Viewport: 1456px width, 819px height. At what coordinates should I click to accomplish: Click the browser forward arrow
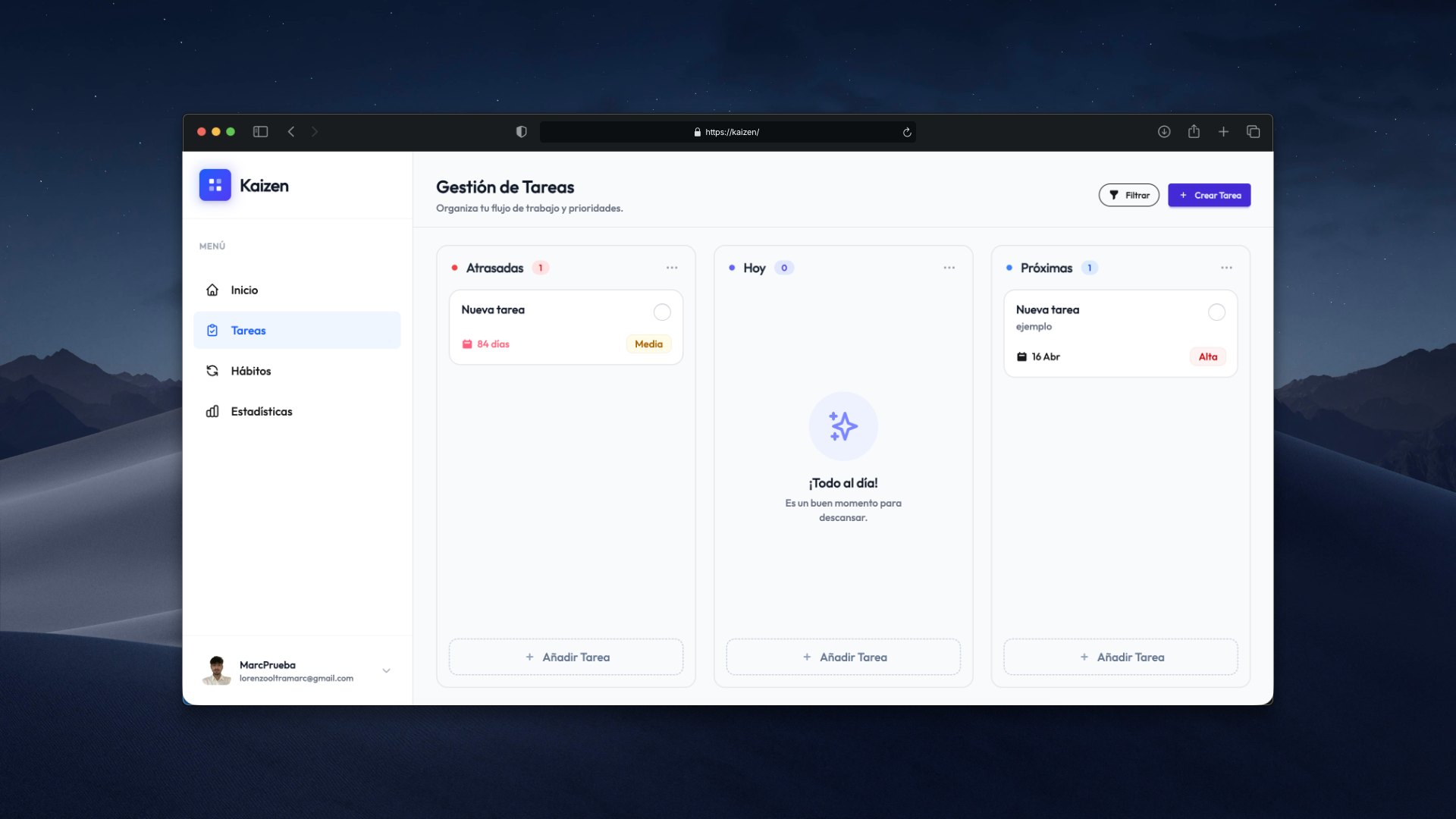315,132
